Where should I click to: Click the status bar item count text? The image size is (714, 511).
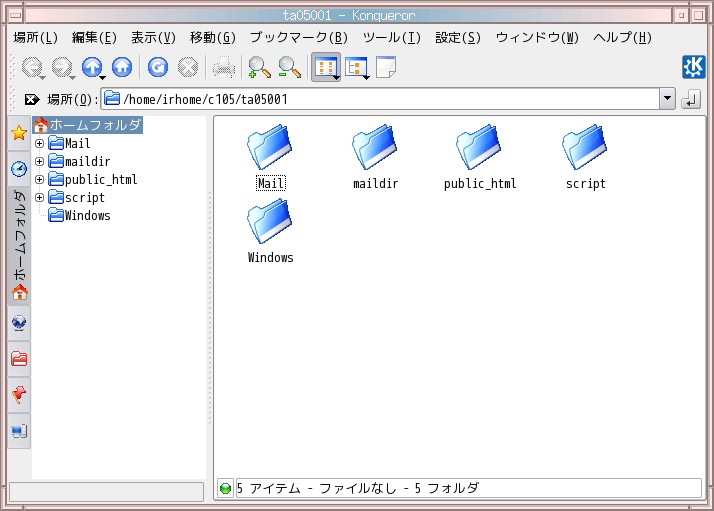(357, 488)
